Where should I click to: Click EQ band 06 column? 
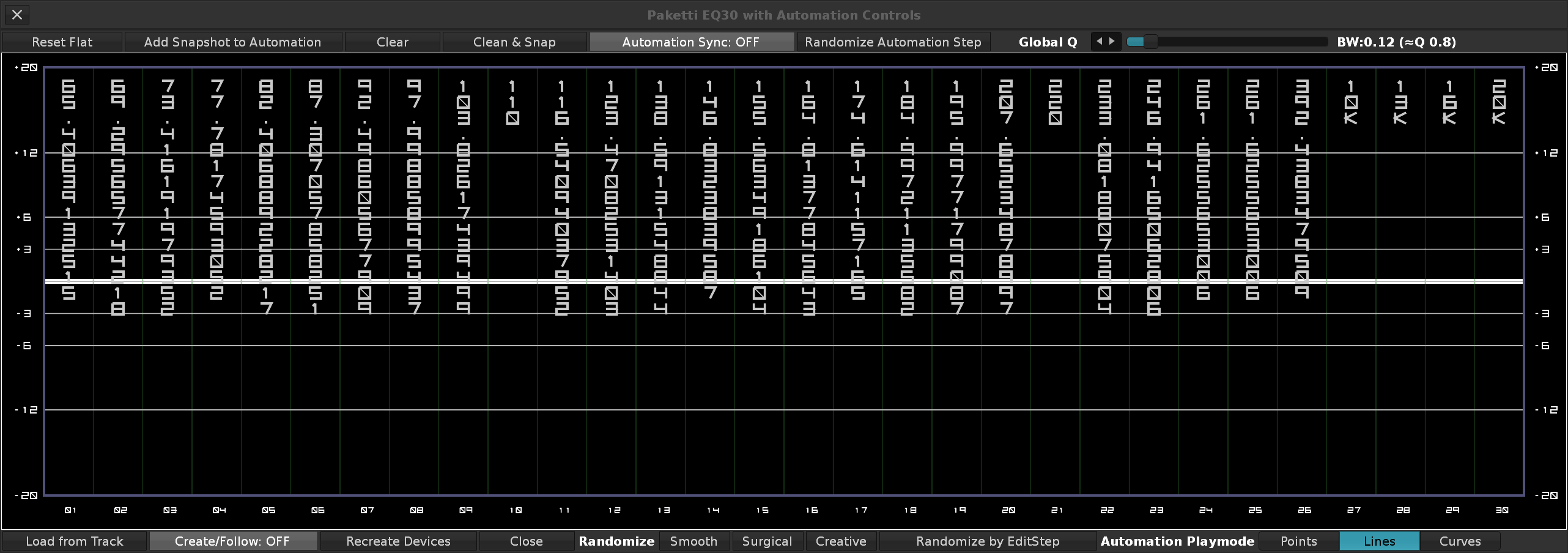click(316, 281)
